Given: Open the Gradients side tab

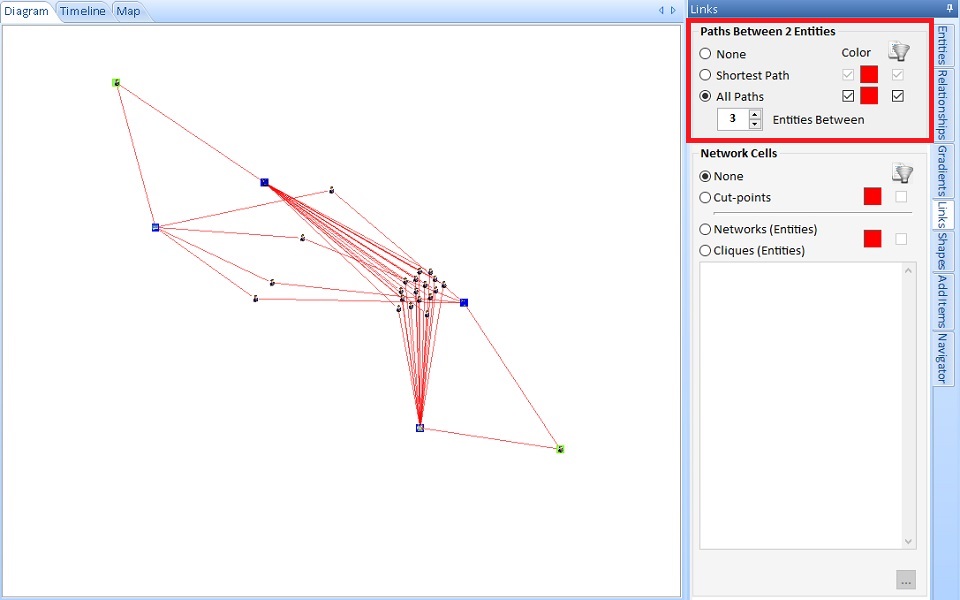Looking at the screenshot, I should 942,170.
